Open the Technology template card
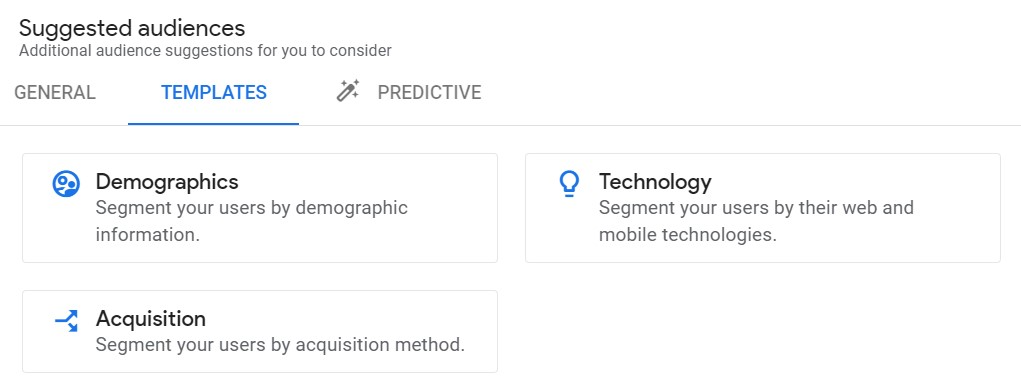1021x390 pixels. pyautogui.click(x=762, y=208)
